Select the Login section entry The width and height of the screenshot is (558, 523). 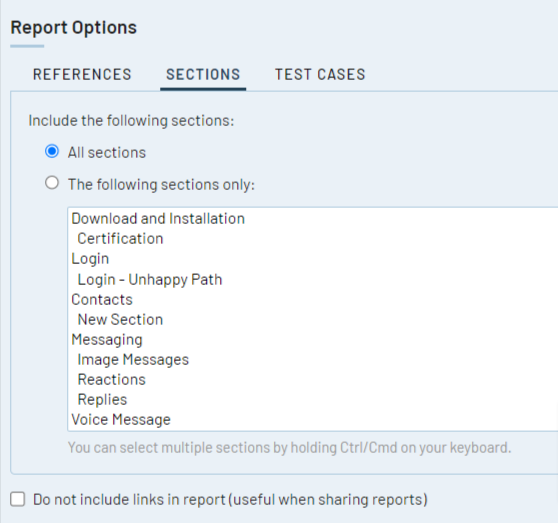[x=313, y=259]
